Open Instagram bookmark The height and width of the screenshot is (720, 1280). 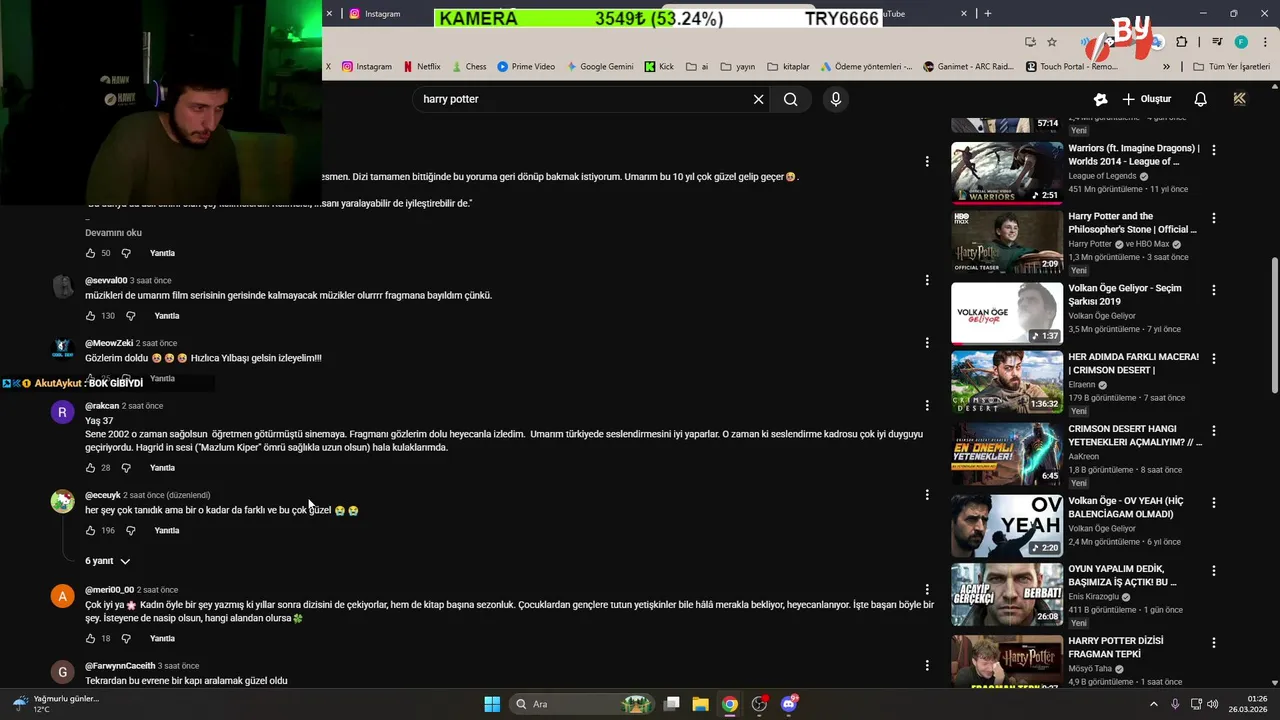[367, 67]
